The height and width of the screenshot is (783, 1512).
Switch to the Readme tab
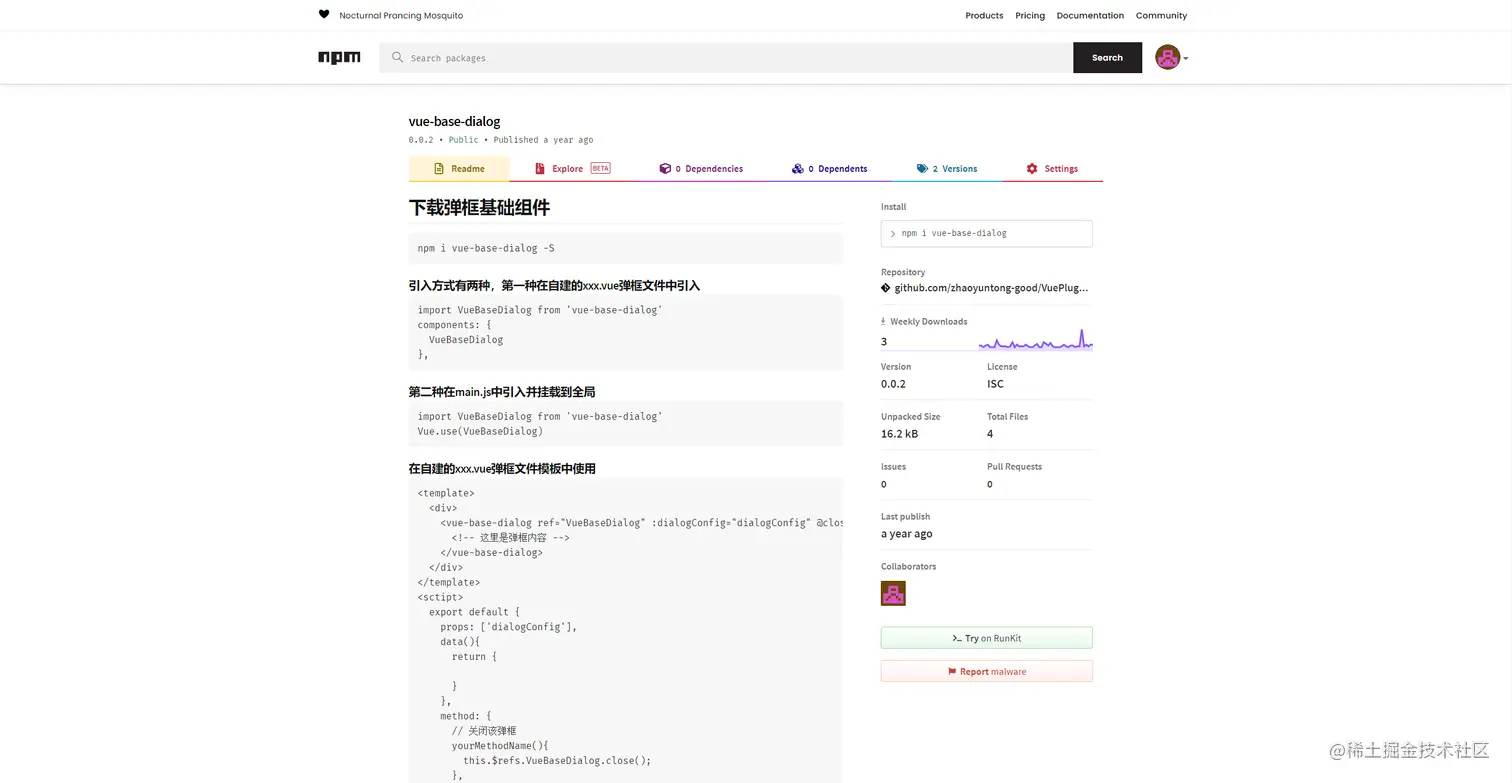click(x=459, y=169)
